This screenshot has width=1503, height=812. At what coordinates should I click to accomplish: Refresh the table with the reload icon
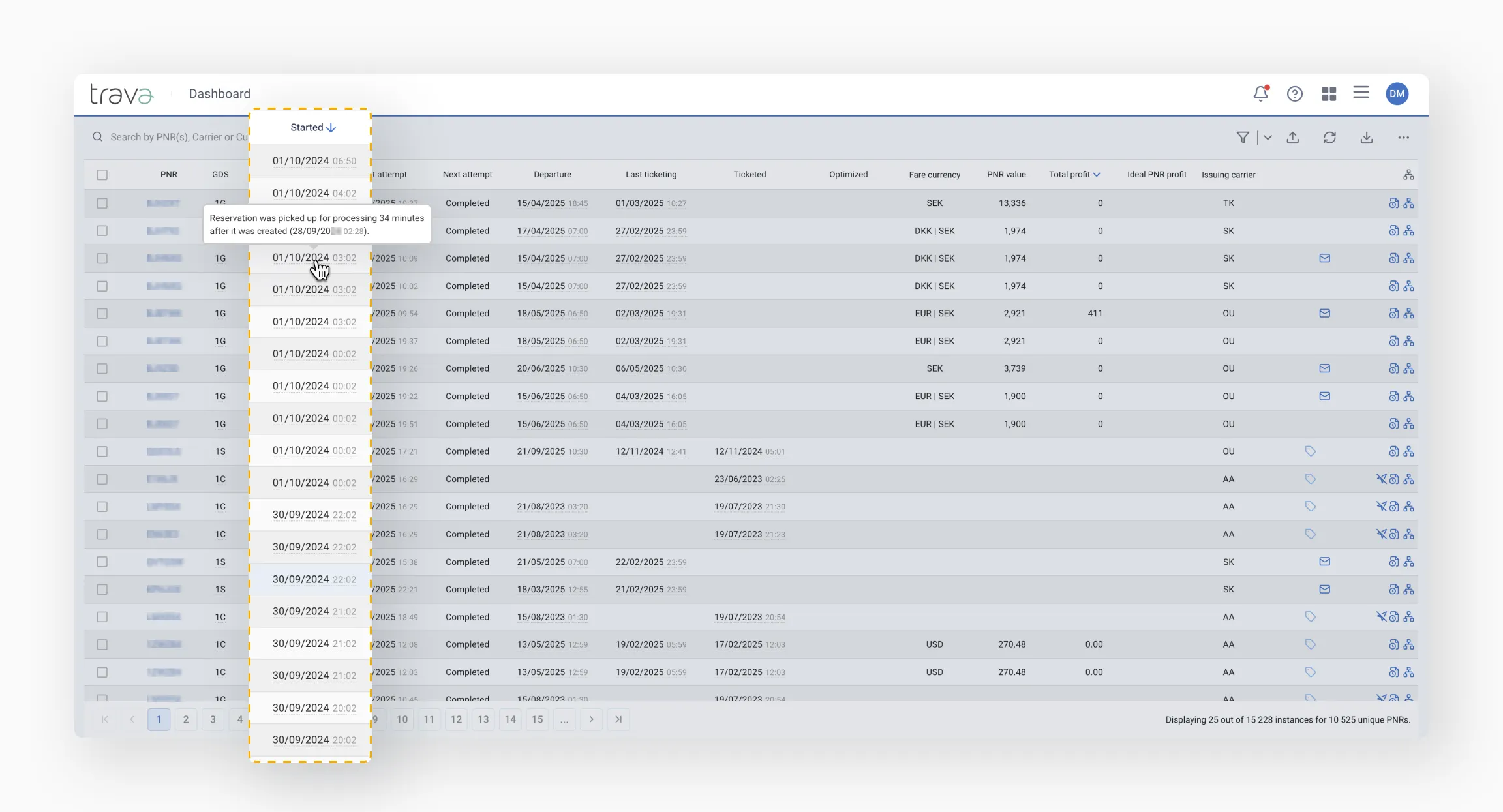[1329, 138]
